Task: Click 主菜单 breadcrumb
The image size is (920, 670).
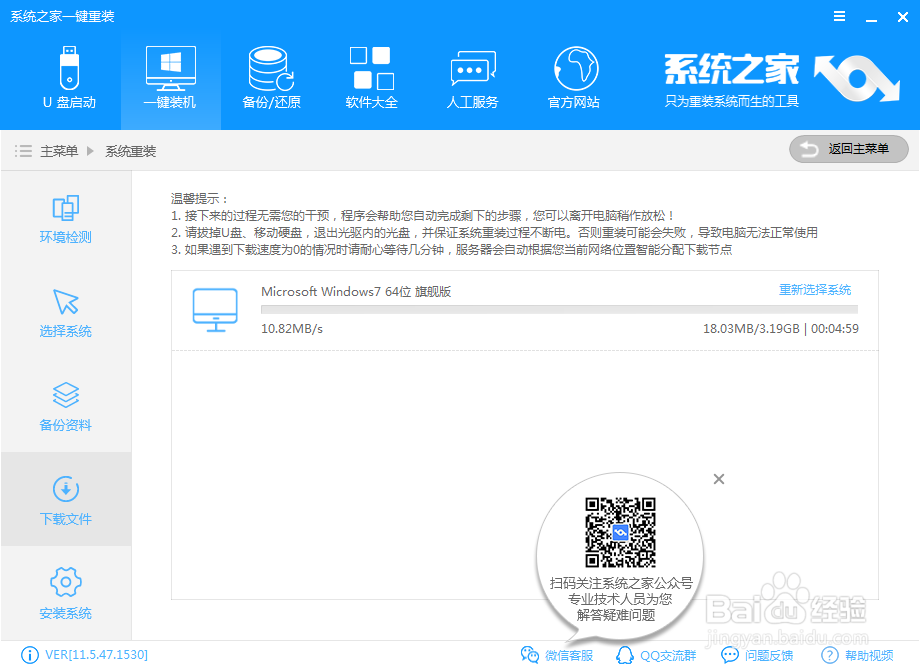Action: pos(59,151)
